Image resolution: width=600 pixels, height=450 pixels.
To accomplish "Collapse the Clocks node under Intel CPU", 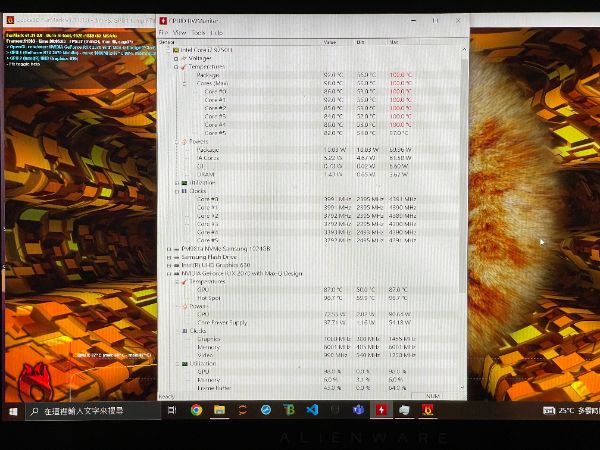I will click(176, 191).
